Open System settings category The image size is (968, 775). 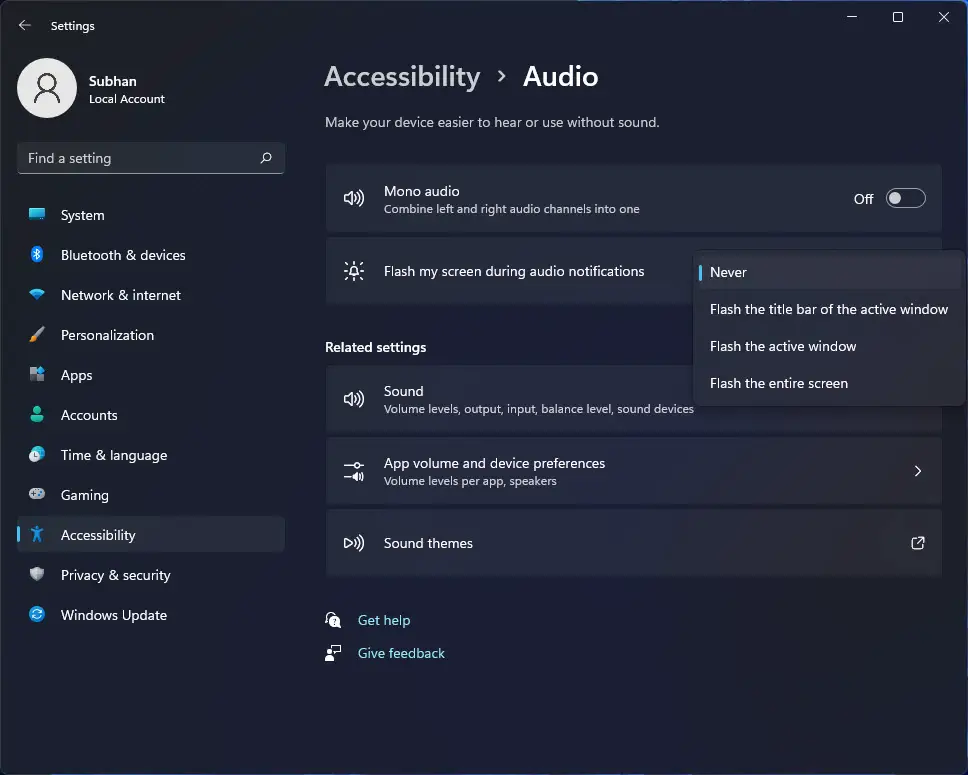tap(151, 215)
